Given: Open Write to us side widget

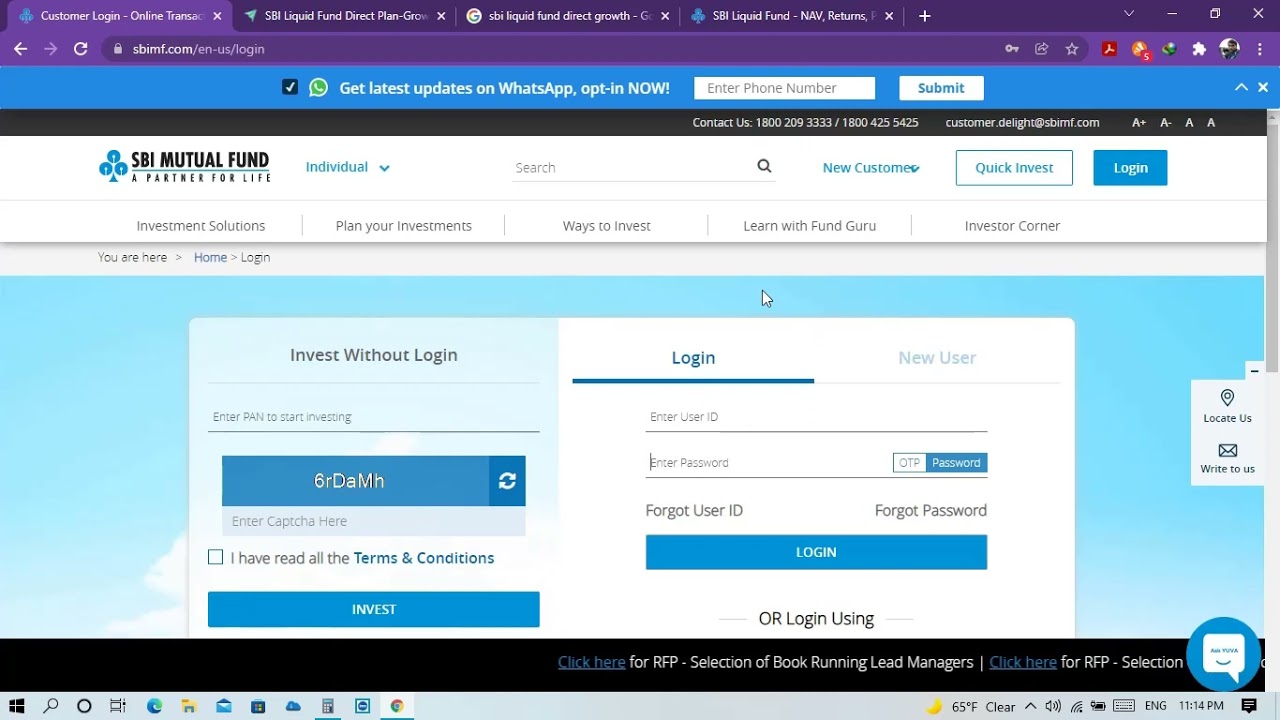Looking at the screenshot, I should click(x=1227, y=458).
